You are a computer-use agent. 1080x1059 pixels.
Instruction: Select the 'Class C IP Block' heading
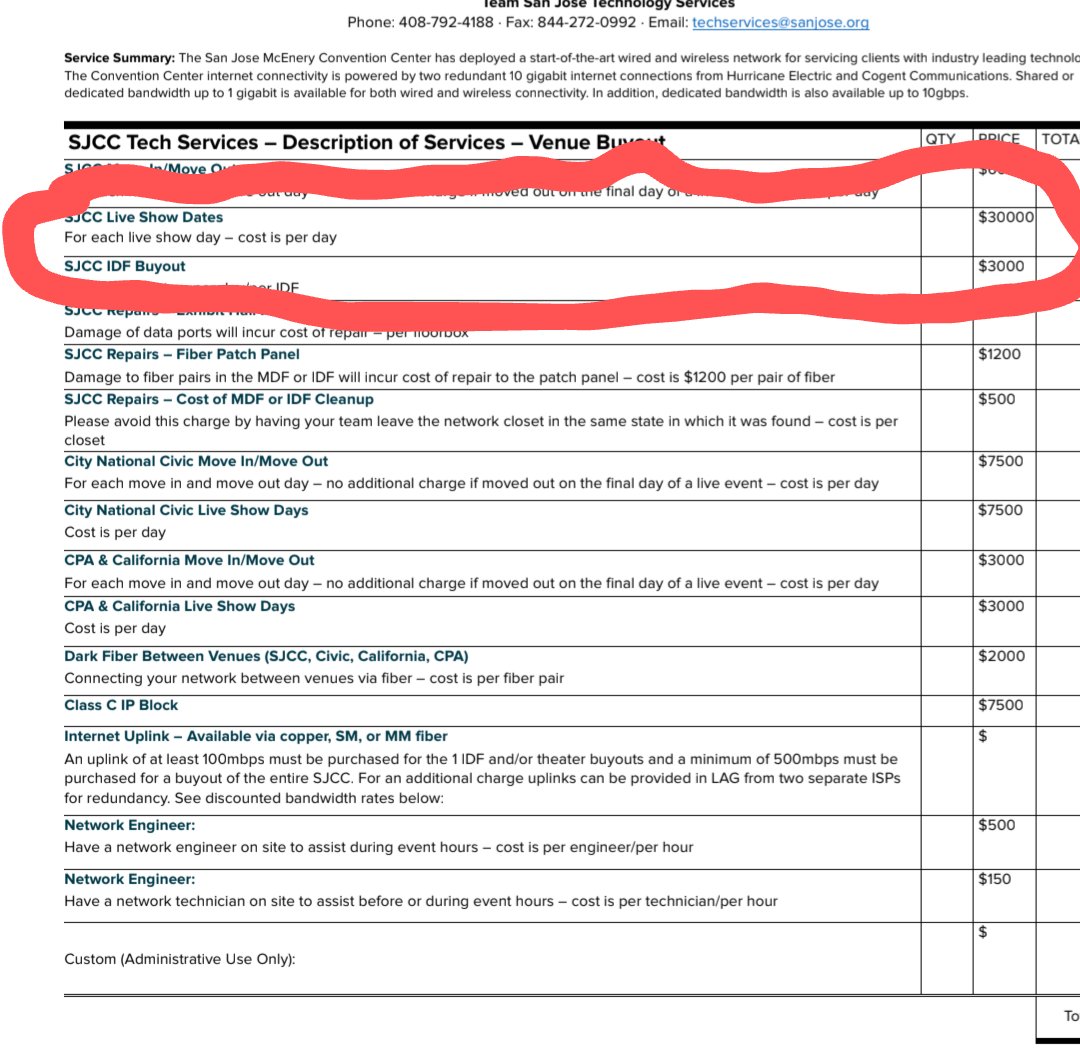[x=121, y=705]
